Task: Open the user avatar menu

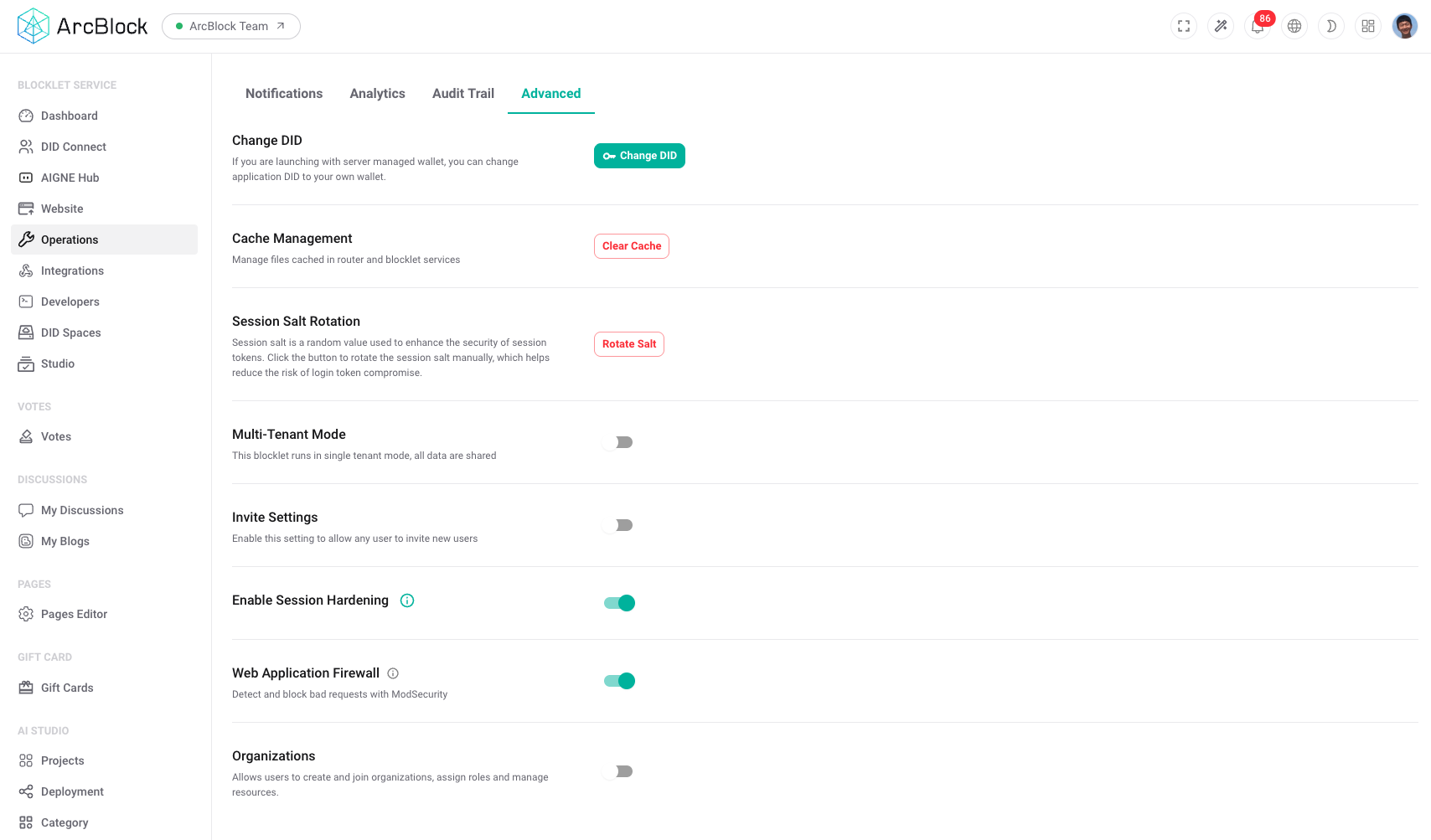Action: click(1405, 26)
